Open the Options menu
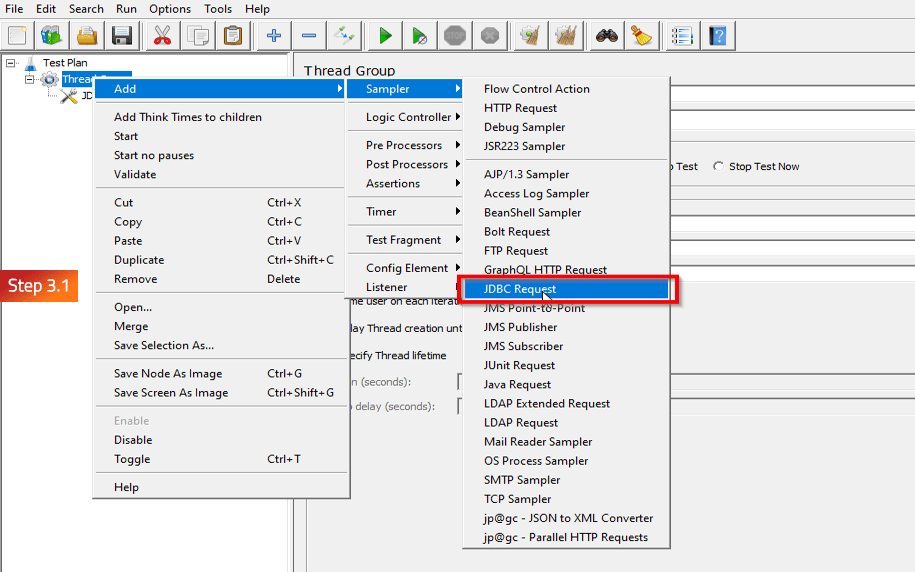915x572 pixels. point(170,9)
